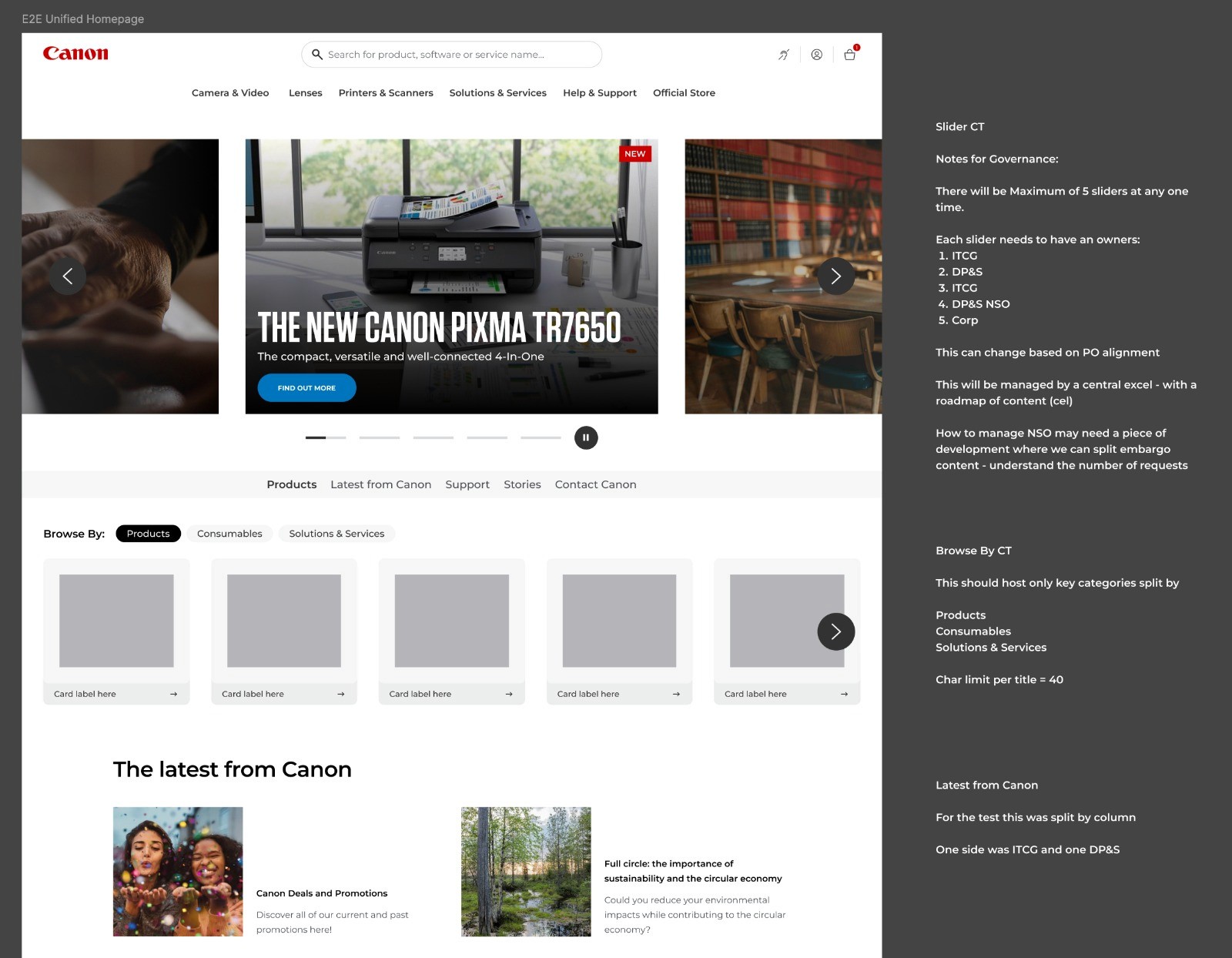This screenshot has height=958, width=1232.
Task: Select the 5. Corp owner line
Action: pyautogui.click(x=958, y=320)
